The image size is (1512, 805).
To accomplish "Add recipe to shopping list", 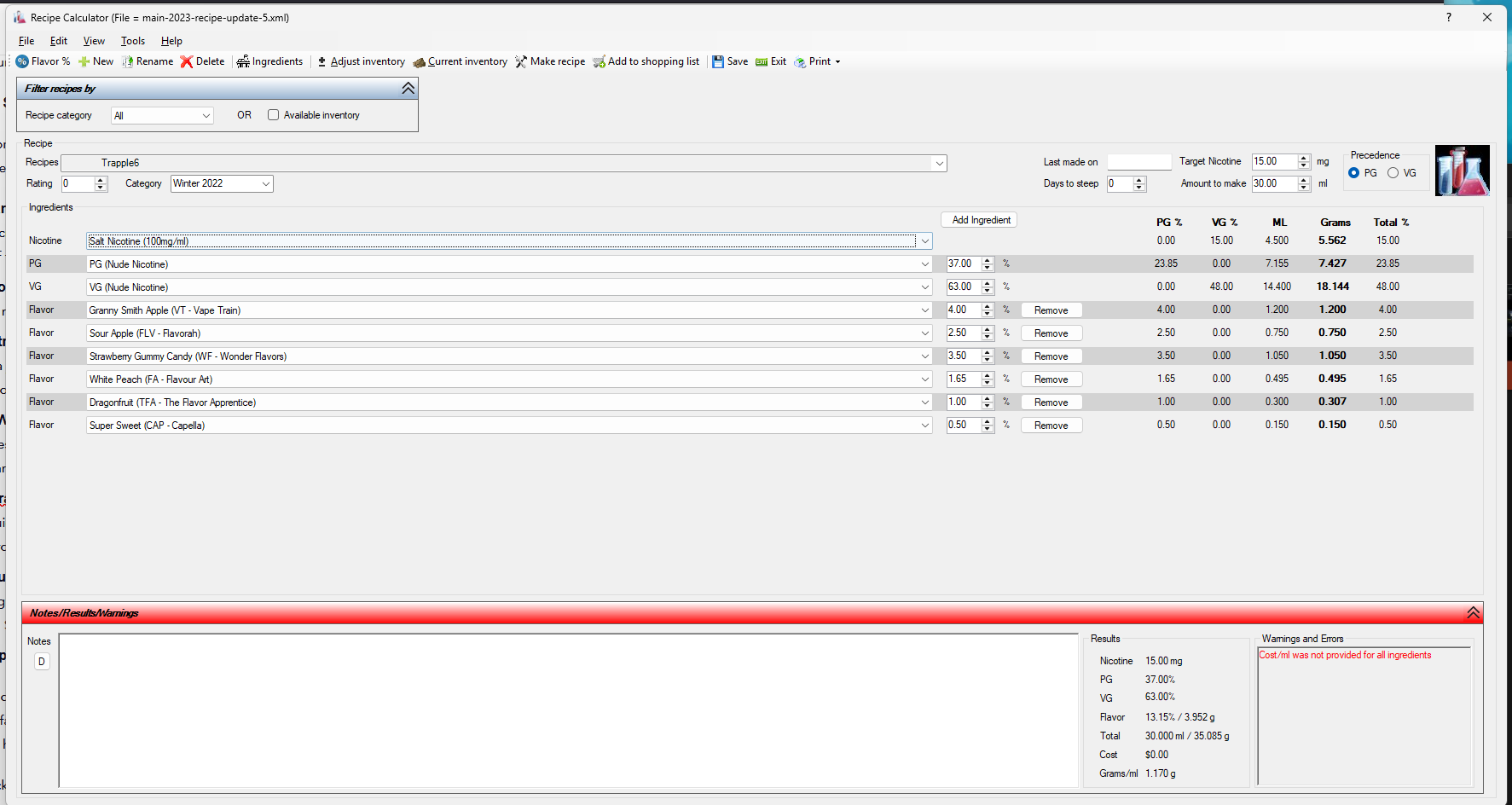I will pyautogui.click(x=646, y=61).
